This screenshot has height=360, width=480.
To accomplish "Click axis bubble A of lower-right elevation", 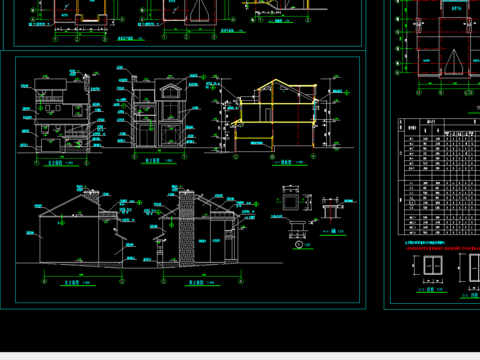I will coord(241,281).
